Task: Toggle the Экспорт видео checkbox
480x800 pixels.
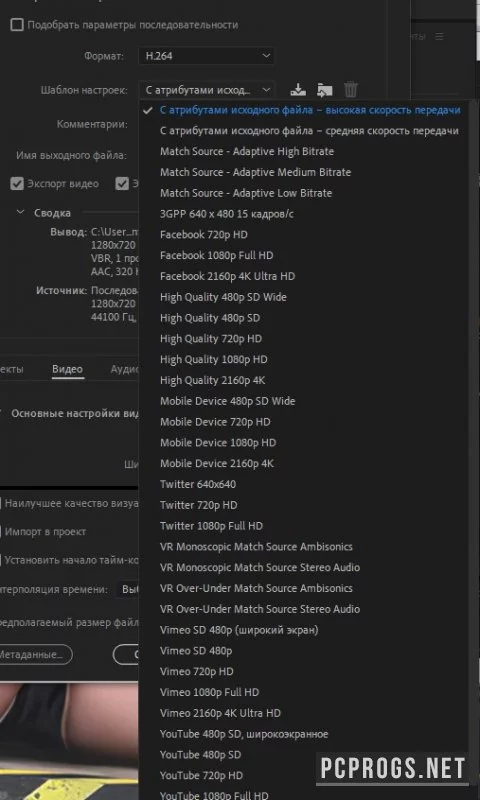Action: tap(17, 184)
